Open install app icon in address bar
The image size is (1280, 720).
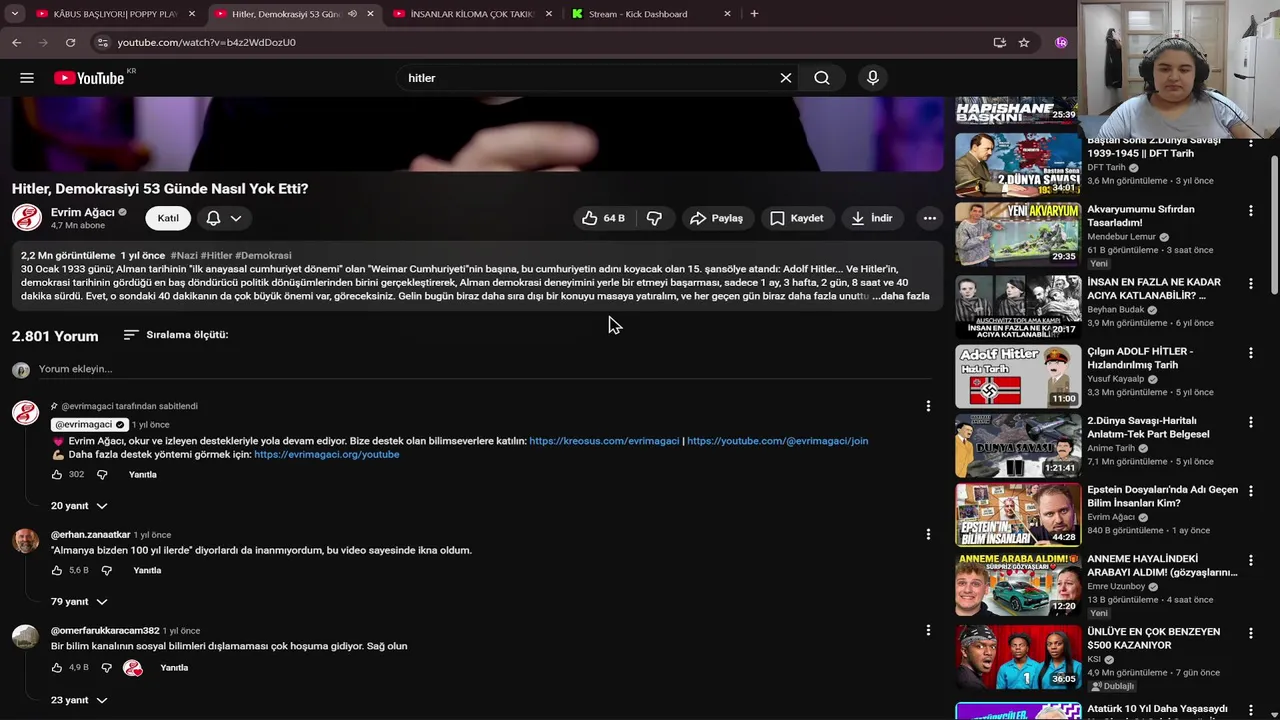click(999, 42)
